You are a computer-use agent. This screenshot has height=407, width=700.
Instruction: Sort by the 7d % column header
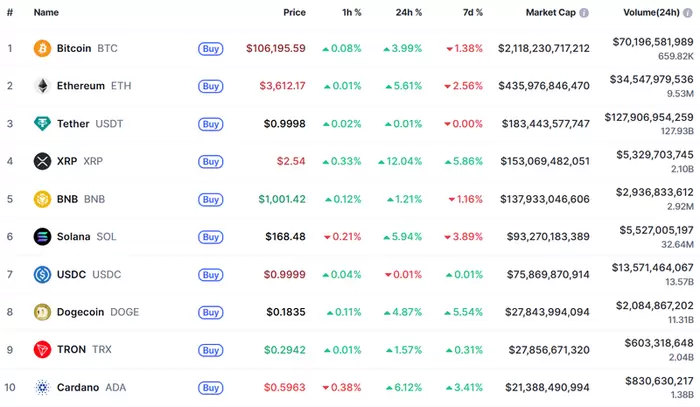(470, 13)
